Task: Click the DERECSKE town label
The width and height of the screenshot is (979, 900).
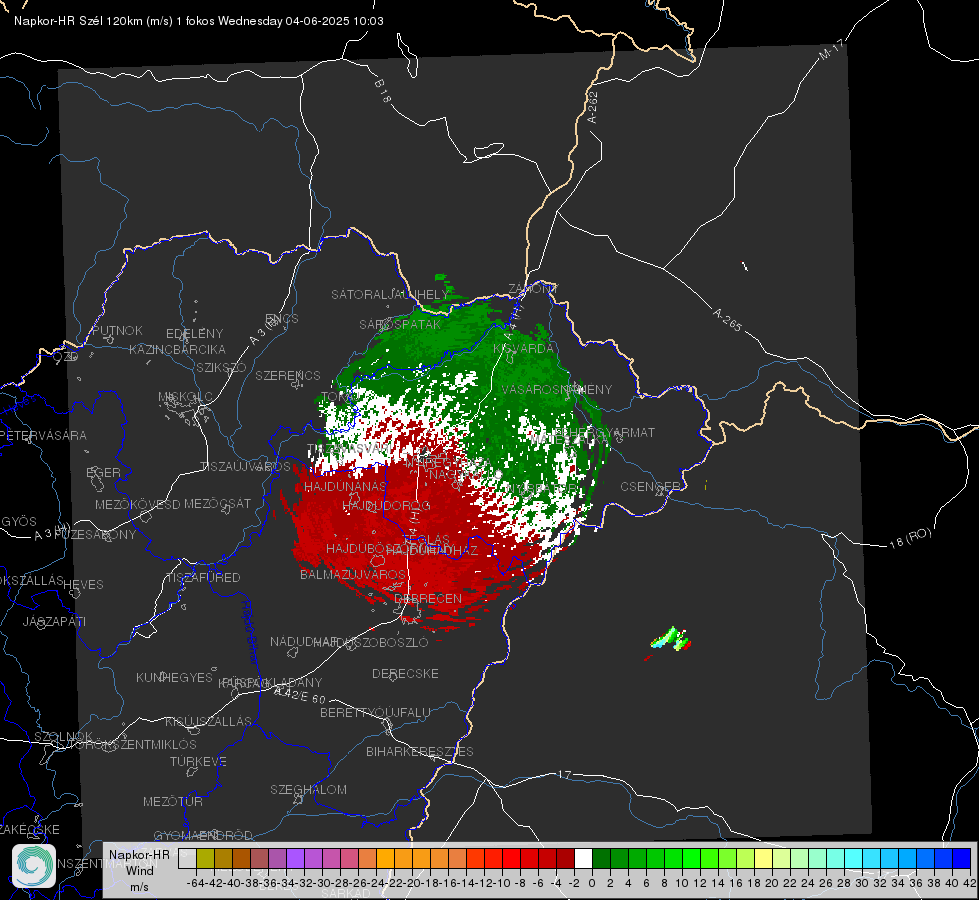Action: [x=405, y=673]
